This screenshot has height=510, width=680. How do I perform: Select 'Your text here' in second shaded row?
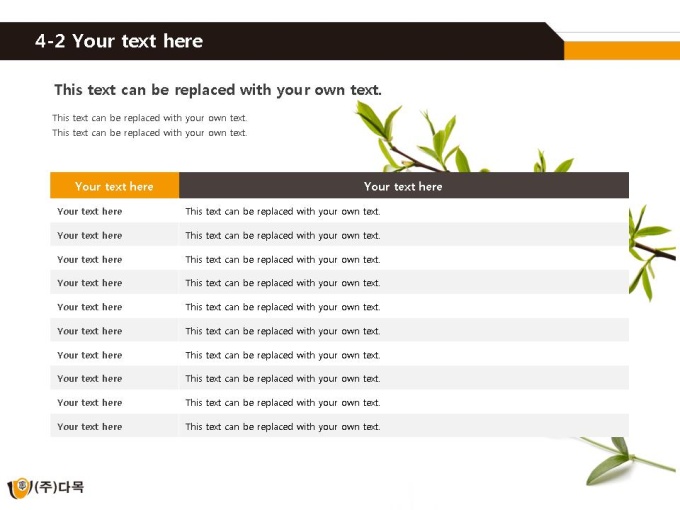click(x=90, y=283)
